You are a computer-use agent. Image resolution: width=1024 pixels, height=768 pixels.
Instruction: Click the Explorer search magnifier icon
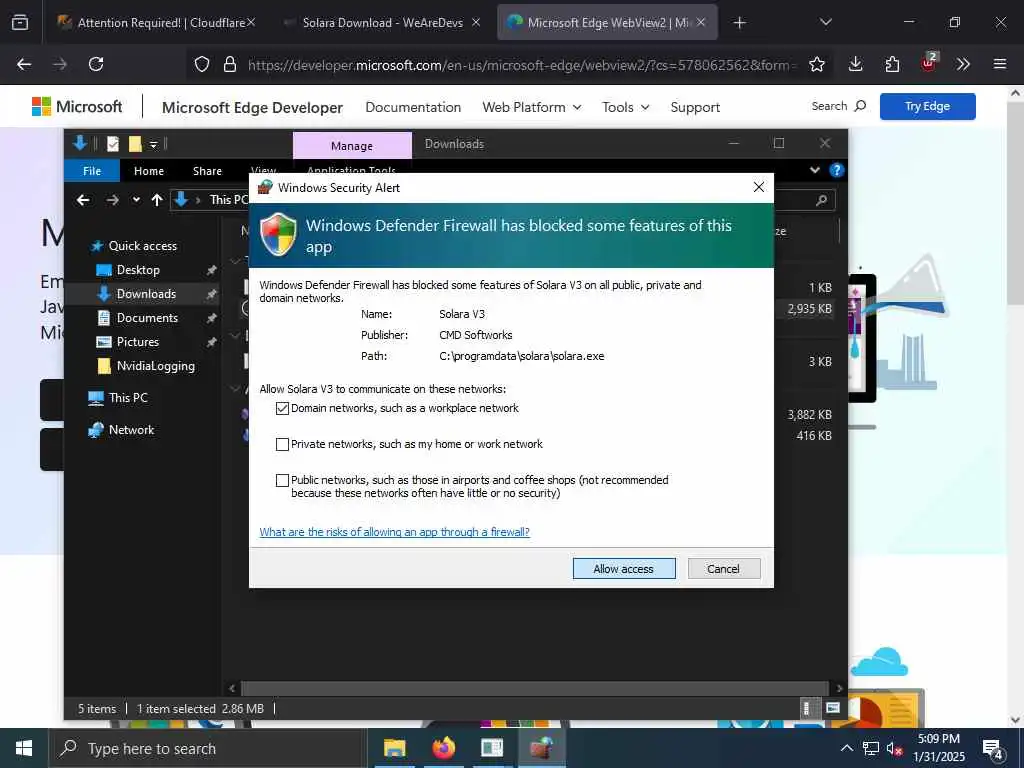pyautogui.click(x=821, y=200)
